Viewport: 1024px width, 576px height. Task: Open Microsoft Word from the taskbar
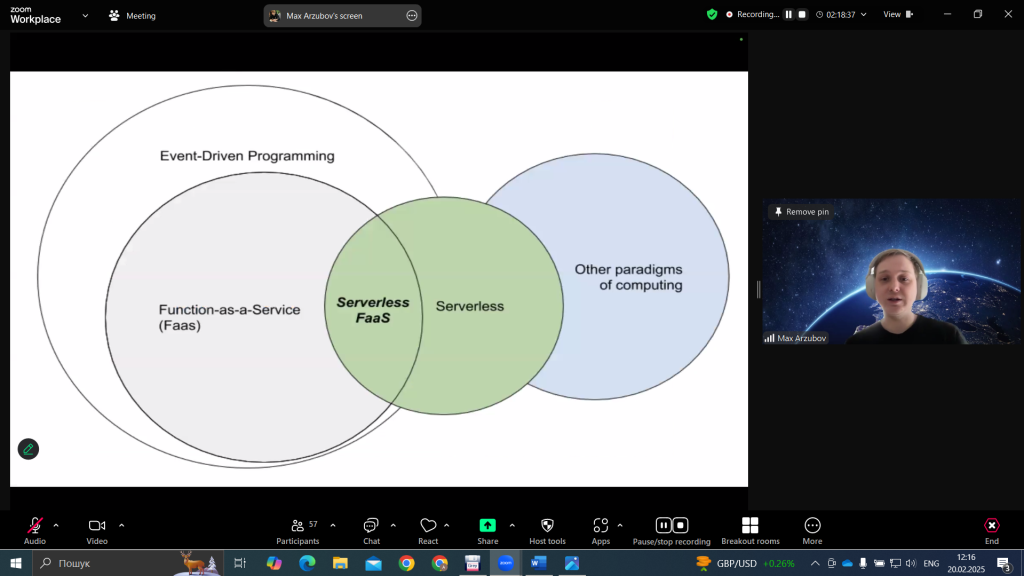[538, 563]
